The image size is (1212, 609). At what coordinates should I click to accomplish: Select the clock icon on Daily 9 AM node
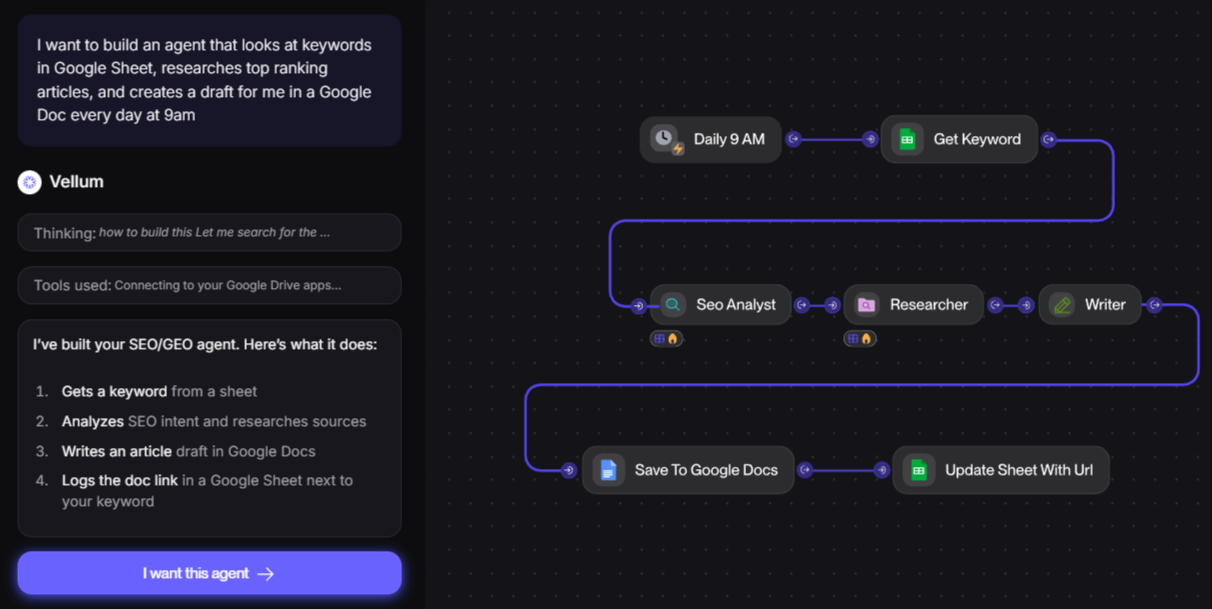pos(664,139)
